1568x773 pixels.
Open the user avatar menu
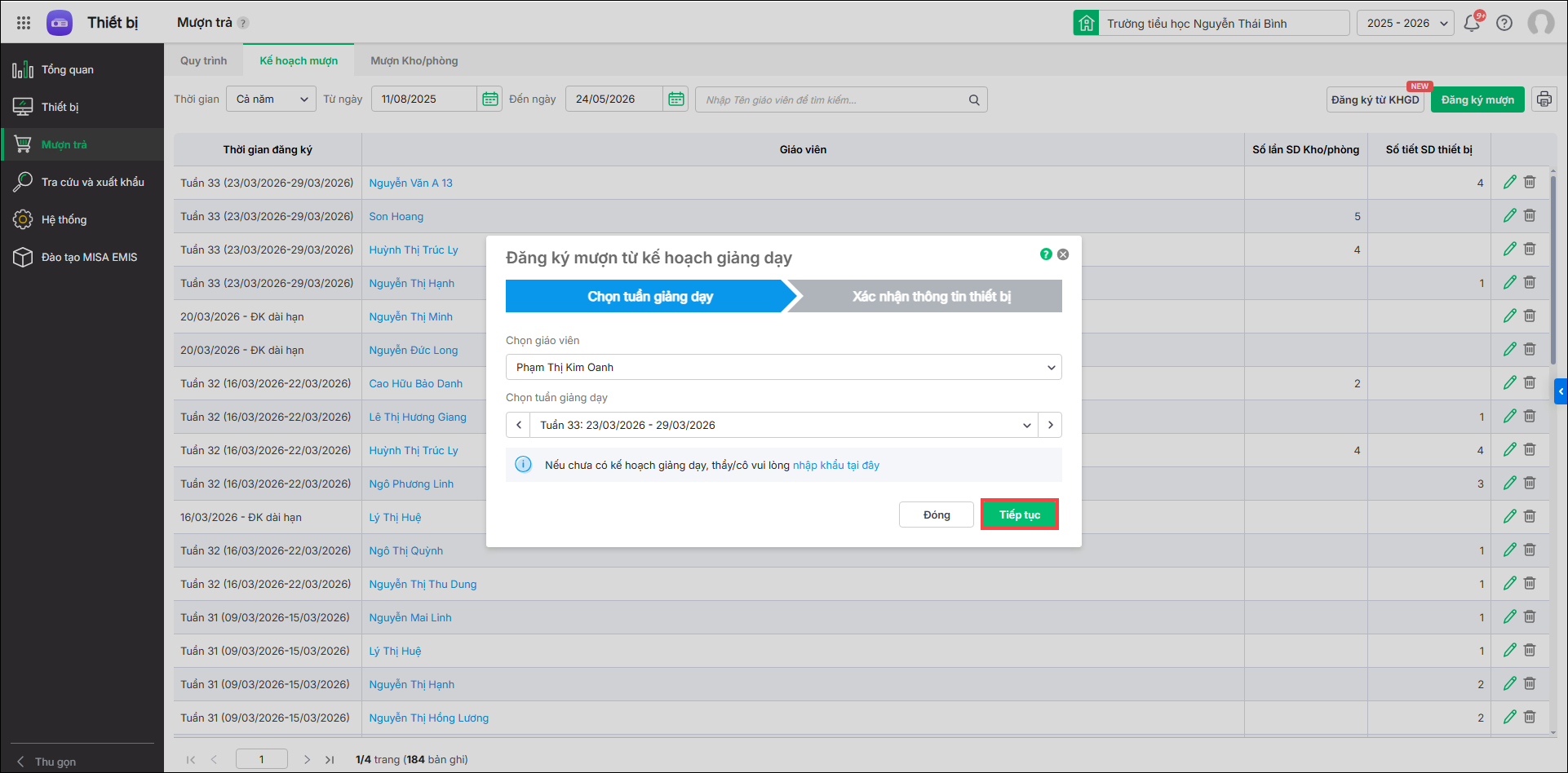1540,23
